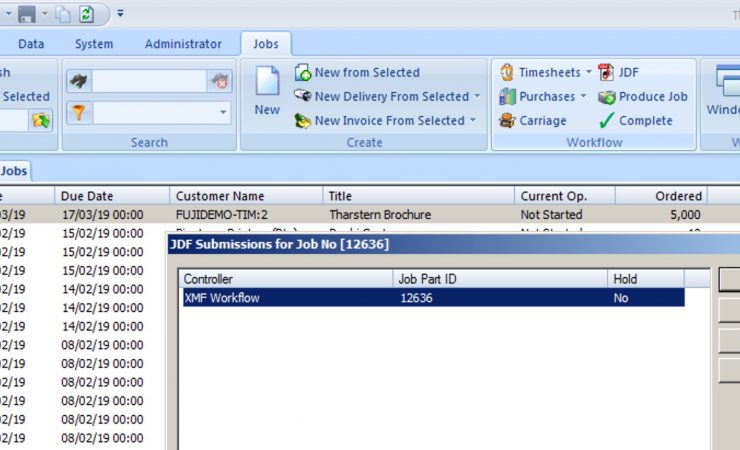
Task: Switch to the Administrator ribbon tab
Action: (x=183, y=44)
